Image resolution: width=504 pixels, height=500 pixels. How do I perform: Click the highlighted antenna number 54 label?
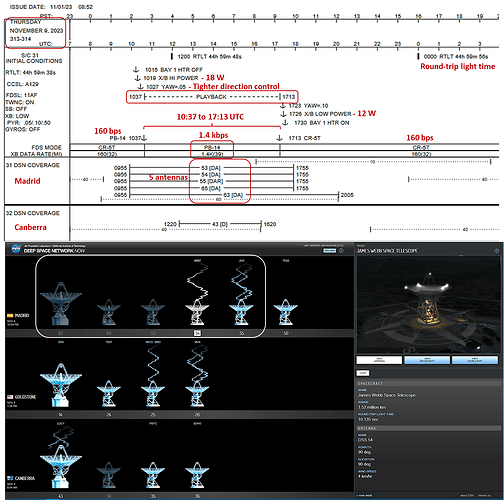tap(197, 333)
